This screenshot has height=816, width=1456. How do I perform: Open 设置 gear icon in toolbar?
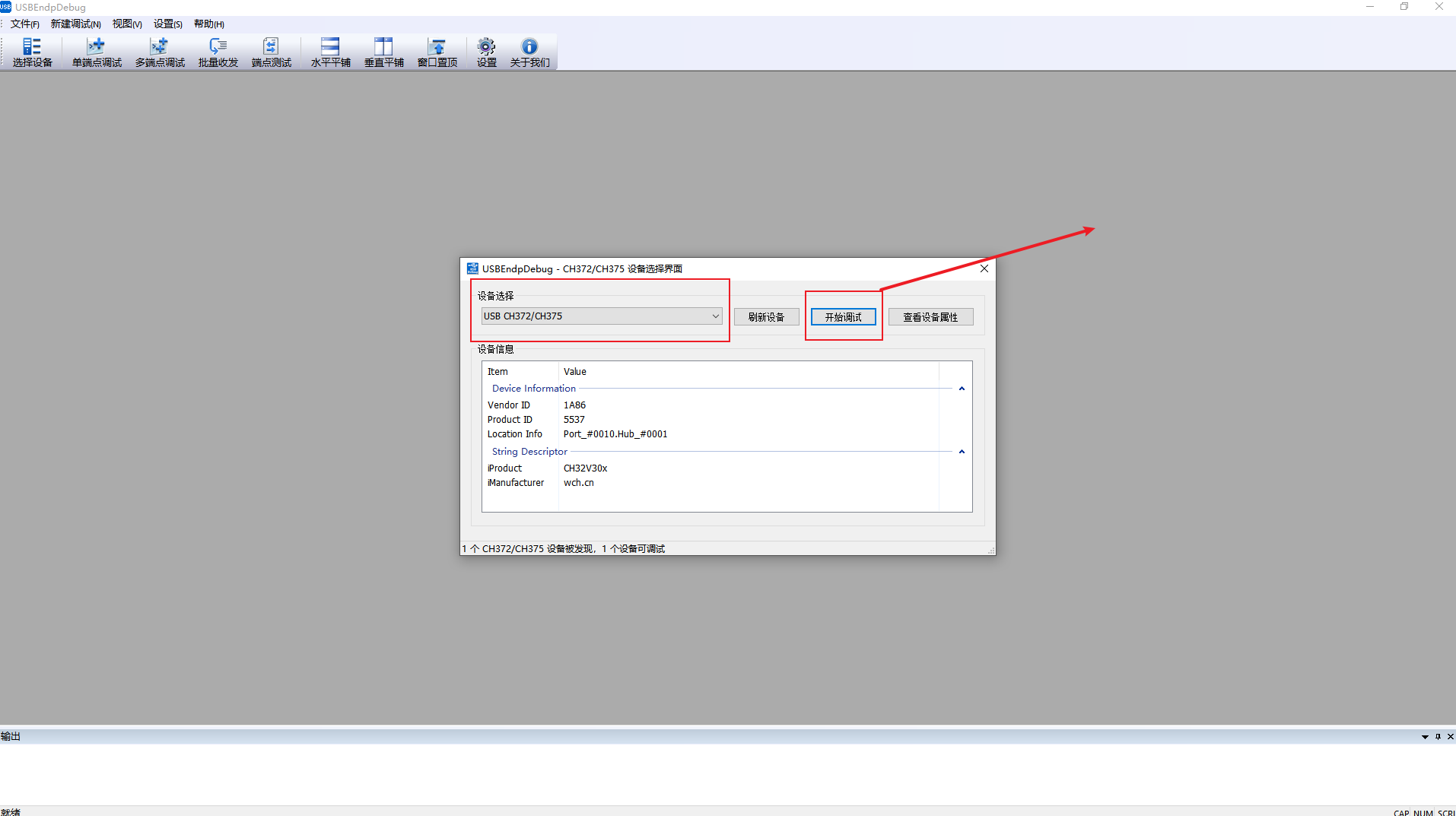click(x=486, y=52)
